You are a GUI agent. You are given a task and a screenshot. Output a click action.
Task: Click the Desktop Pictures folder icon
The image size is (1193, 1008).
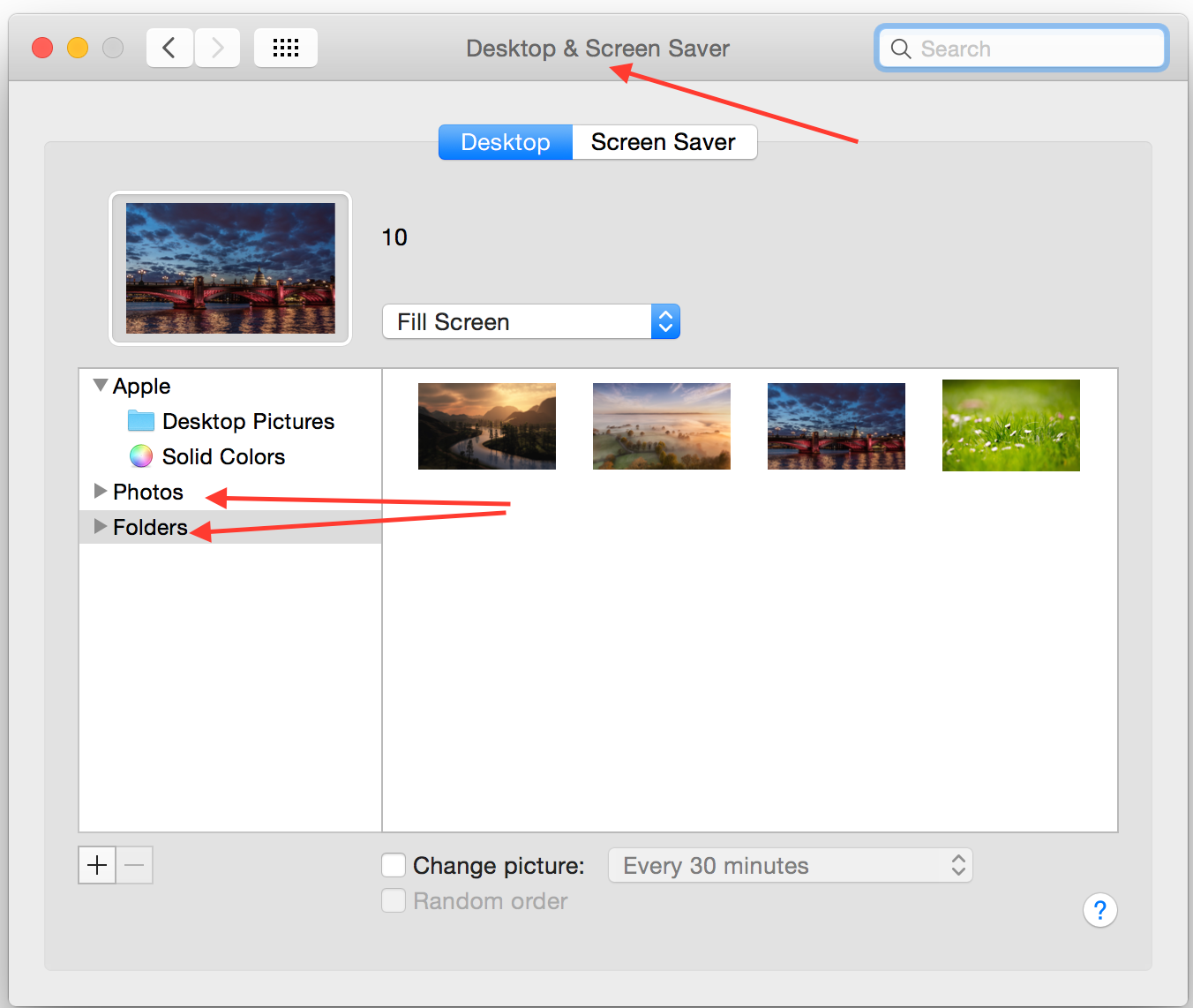pyautogui.click(x=141, y=421)
